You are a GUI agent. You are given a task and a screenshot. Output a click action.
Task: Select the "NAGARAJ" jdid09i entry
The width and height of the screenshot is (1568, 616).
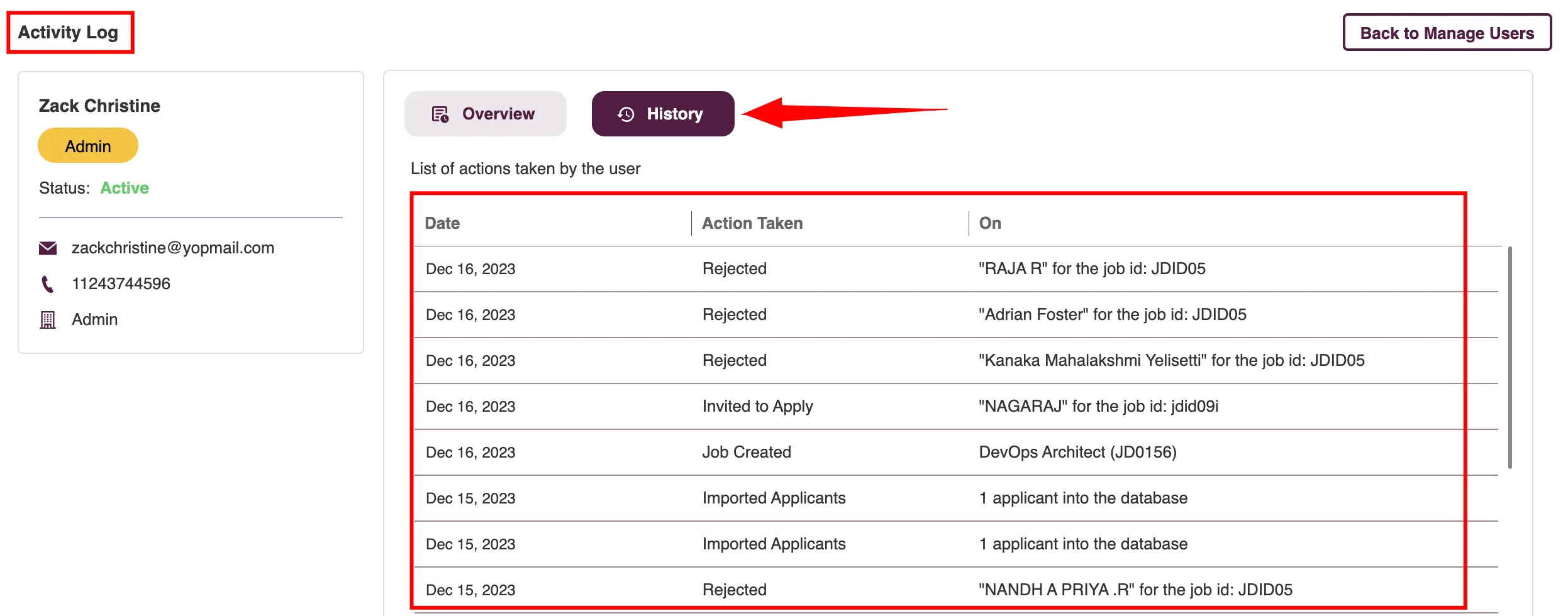1098,407
